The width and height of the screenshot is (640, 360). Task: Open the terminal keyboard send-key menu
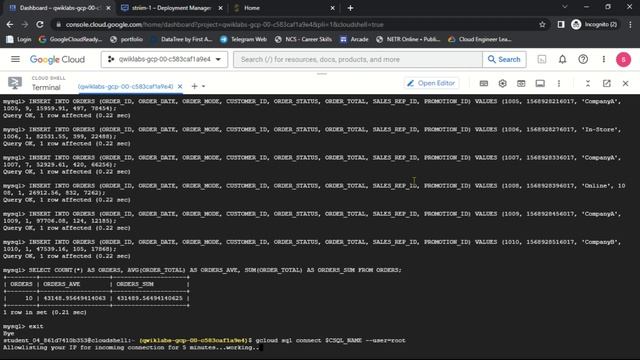click(484, 83)
